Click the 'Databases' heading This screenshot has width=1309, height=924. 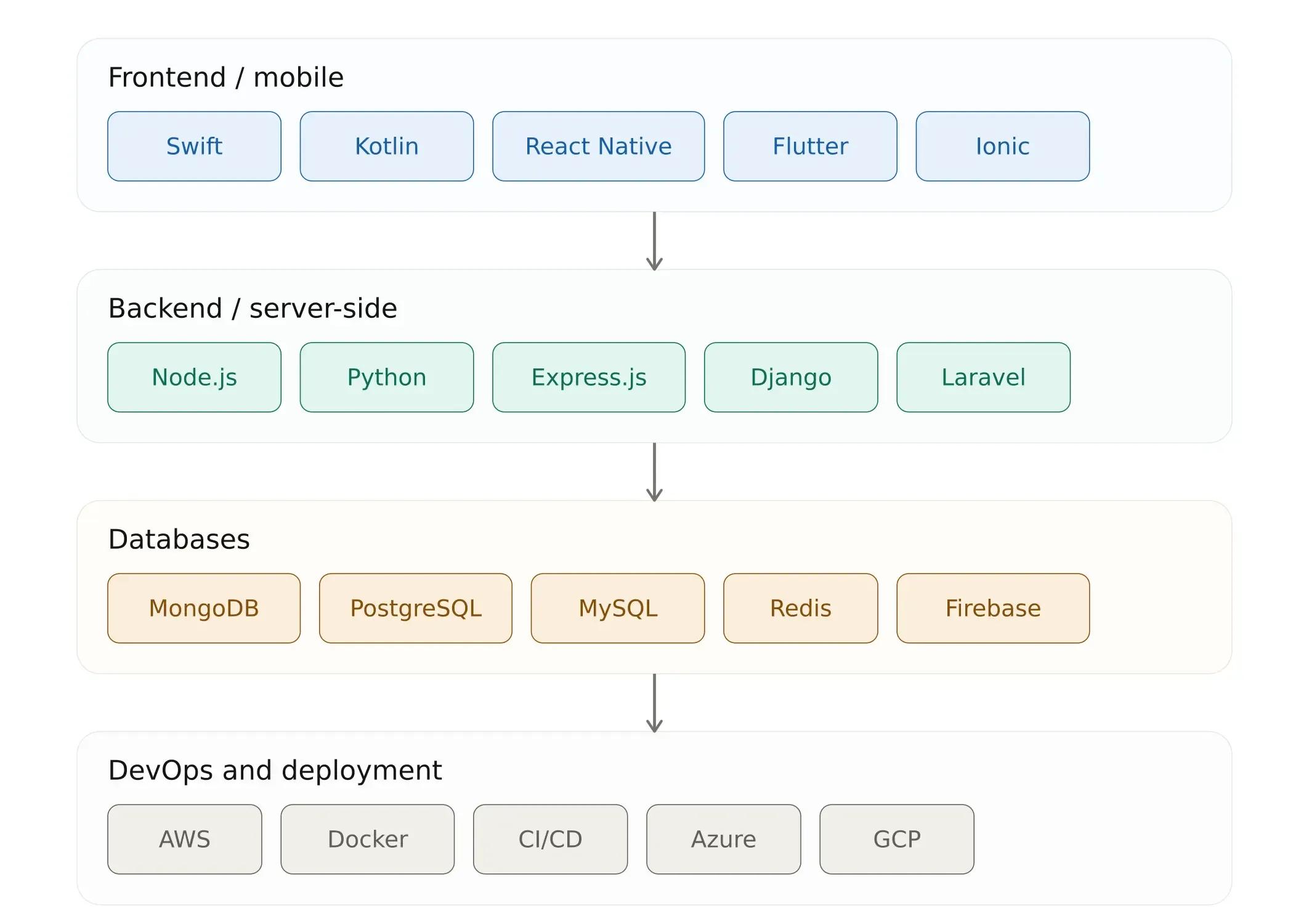tap(179, 540)
